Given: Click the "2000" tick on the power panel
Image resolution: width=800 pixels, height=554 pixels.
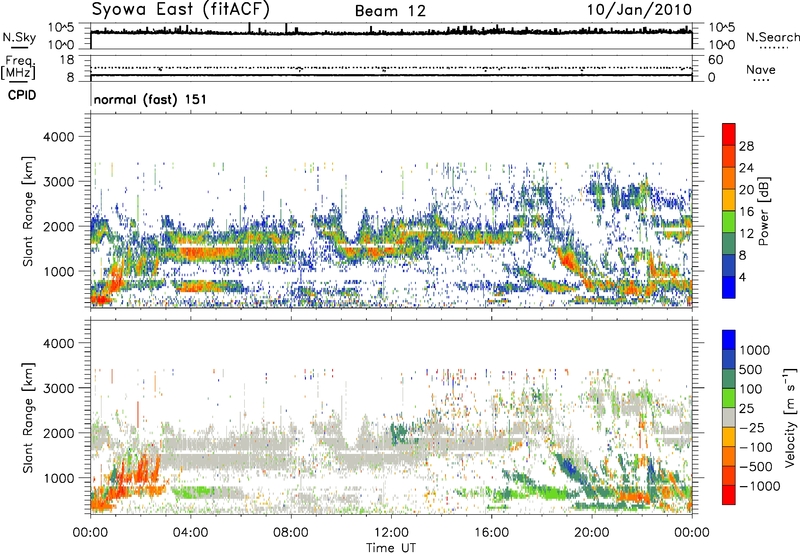Looking at the screenshot, I should point(58,226).
